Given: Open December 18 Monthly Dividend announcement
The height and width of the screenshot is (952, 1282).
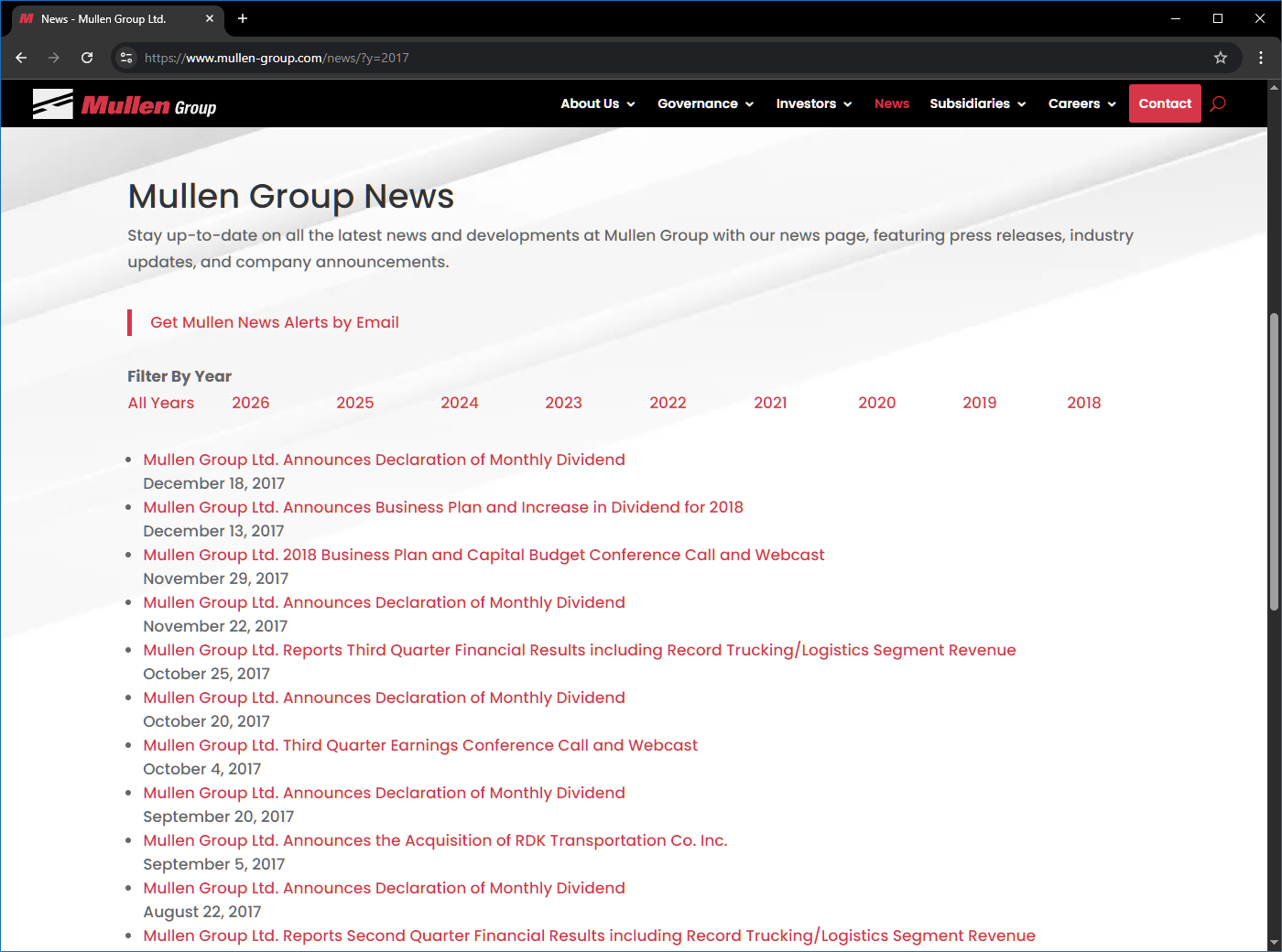Looking at the screenshot, I should tap(385, 460).
